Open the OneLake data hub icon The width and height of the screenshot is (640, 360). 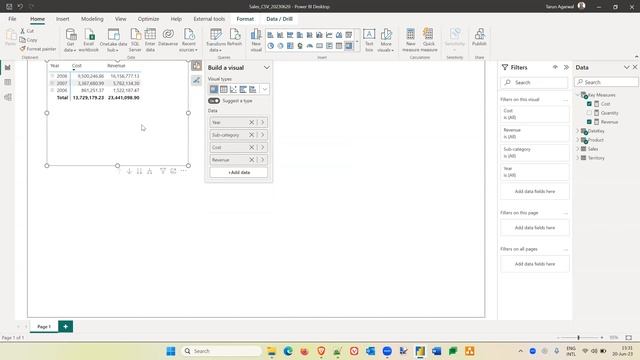(113, 40)
